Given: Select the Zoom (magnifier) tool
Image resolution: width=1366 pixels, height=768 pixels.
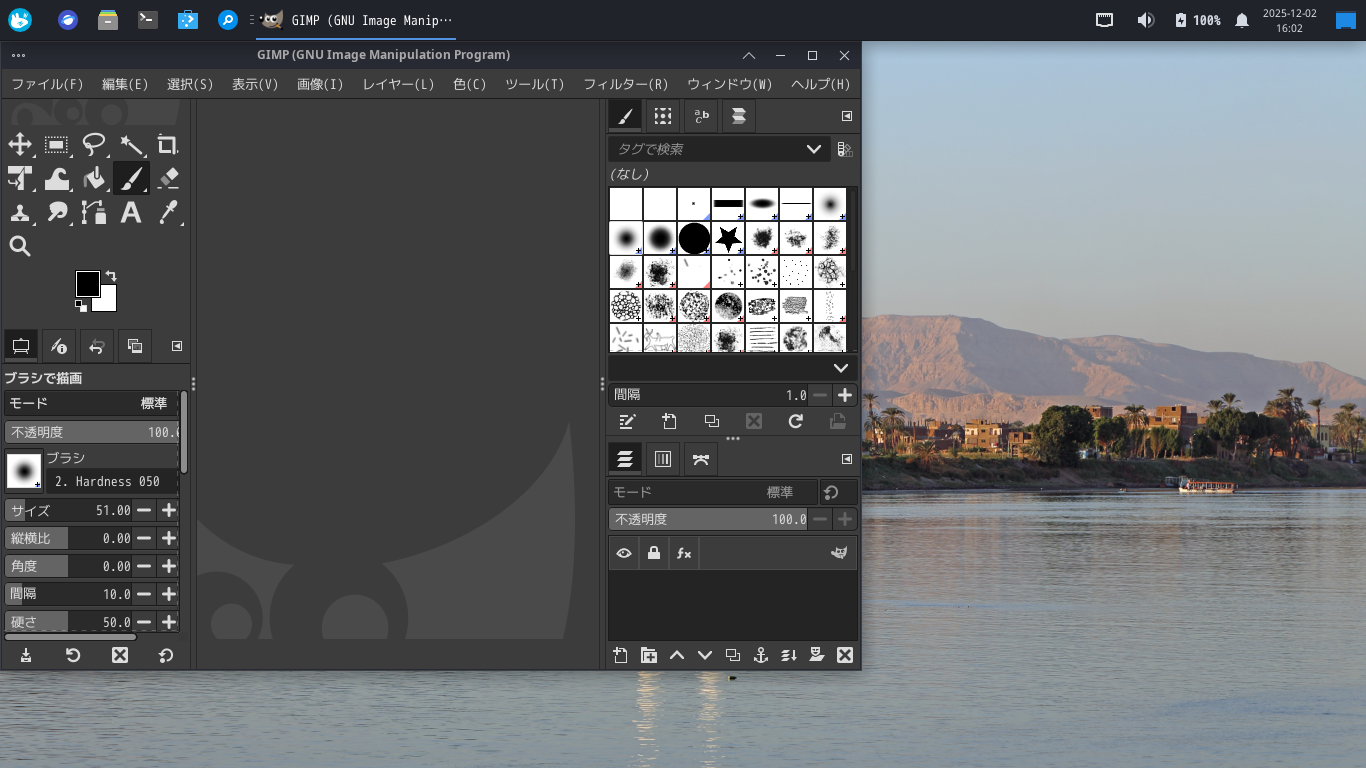Looking at the screenshot, I should point(20,246).
